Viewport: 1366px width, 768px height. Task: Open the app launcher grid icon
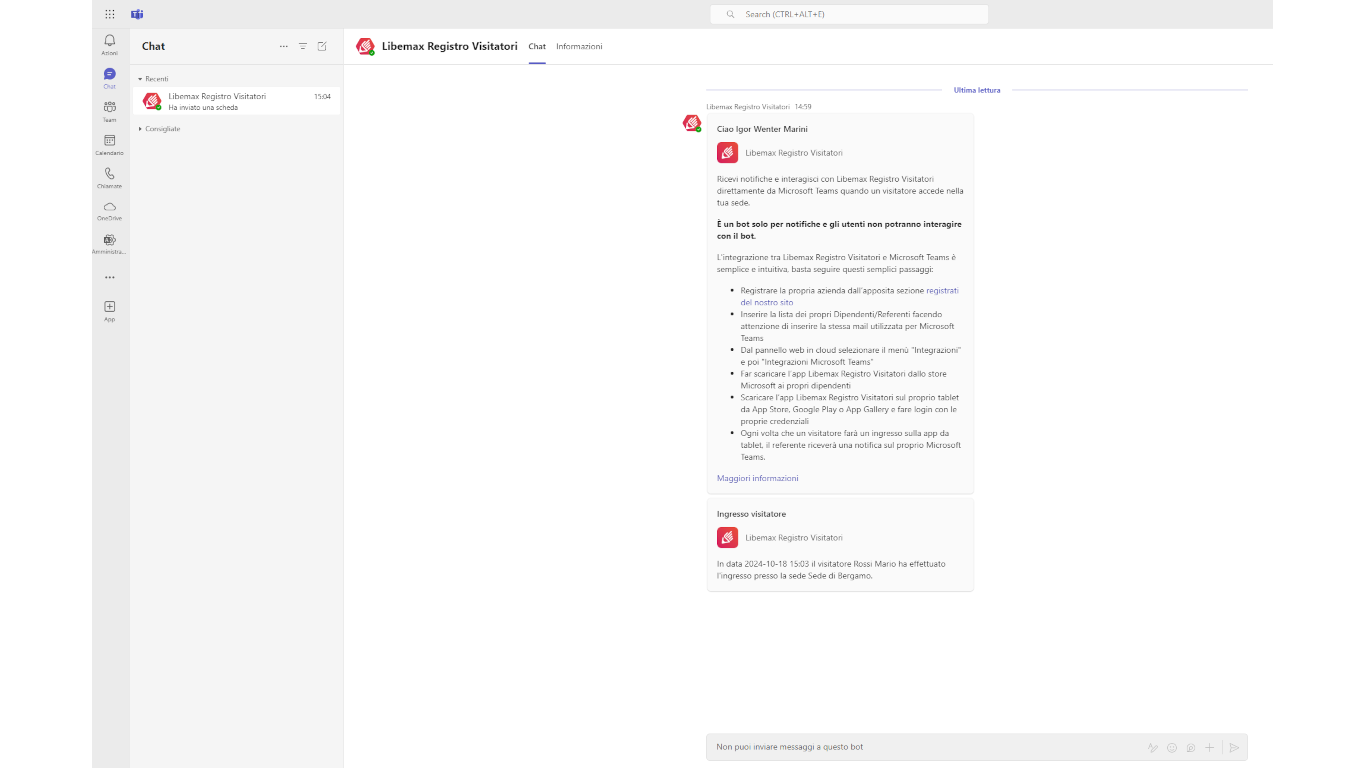110,14
